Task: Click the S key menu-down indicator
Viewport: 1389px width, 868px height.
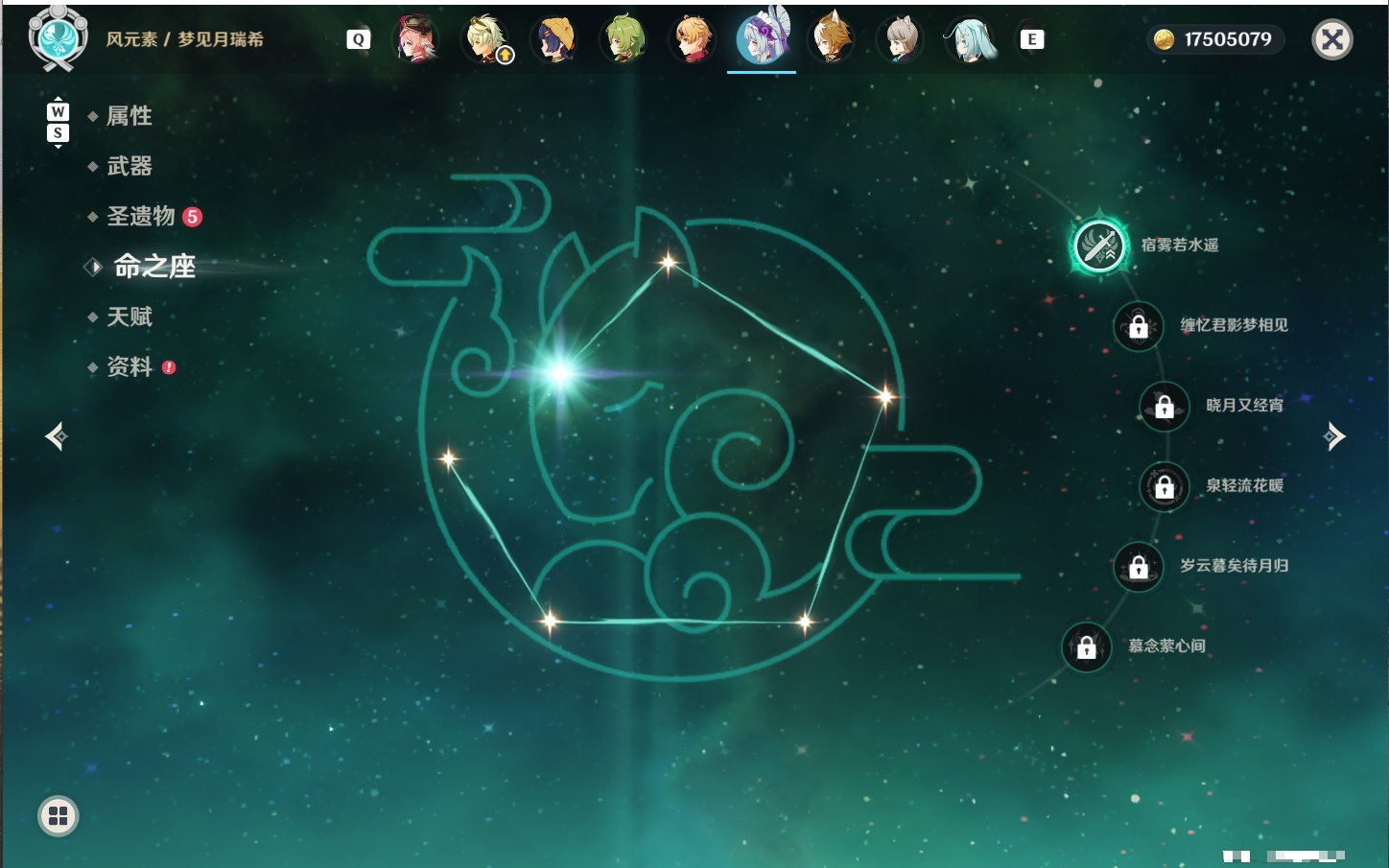Action: [58, 133]
